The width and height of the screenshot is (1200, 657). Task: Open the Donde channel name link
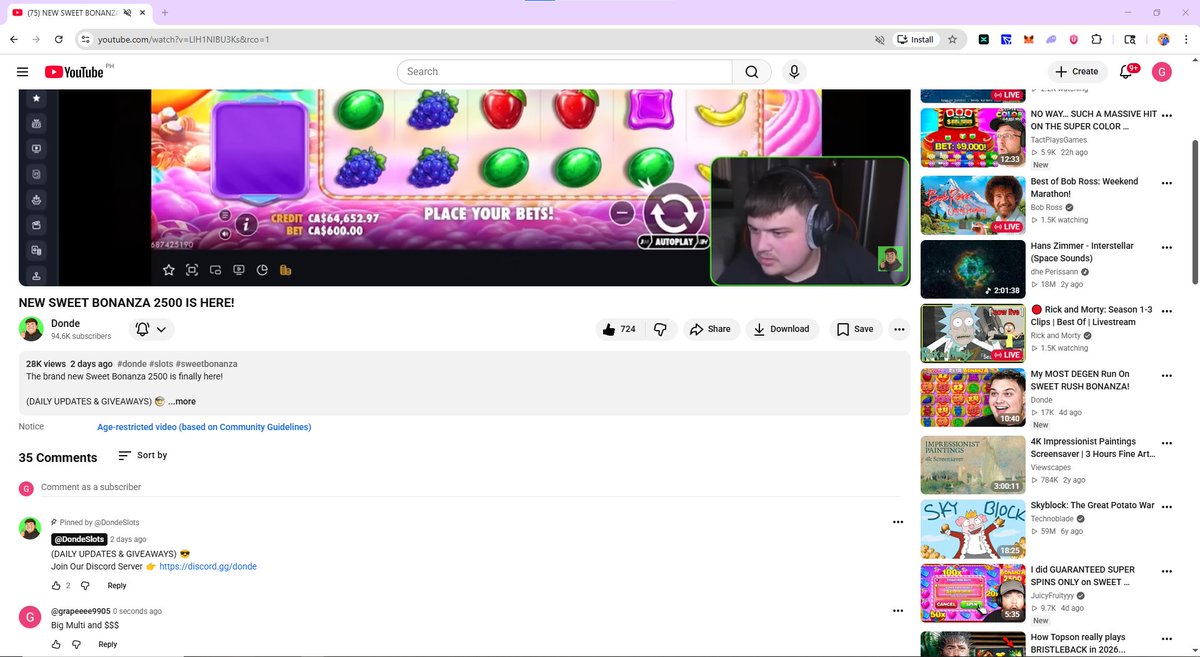pyautogui.click(x=65, y=323)
